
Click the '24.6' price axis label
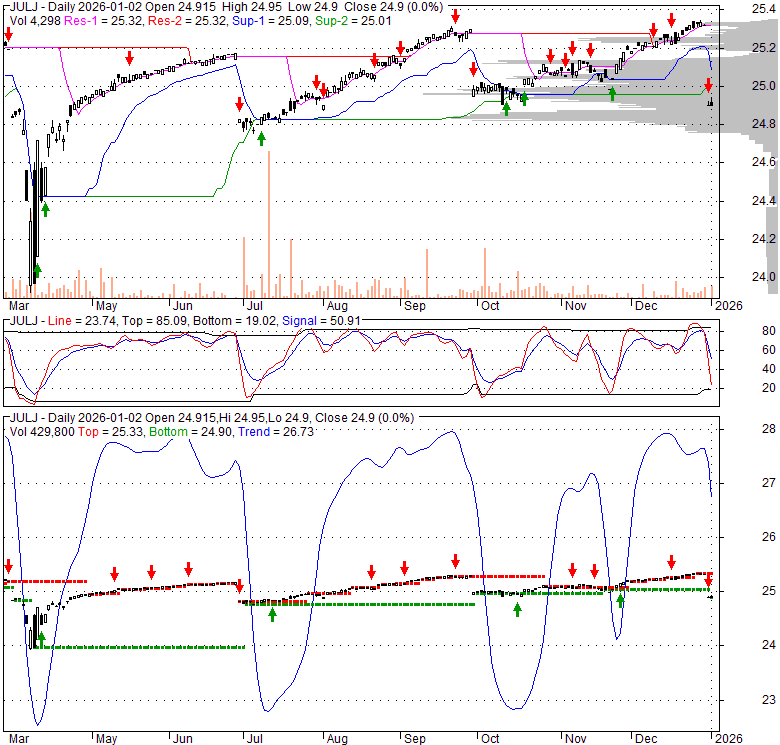click(763, 162)
